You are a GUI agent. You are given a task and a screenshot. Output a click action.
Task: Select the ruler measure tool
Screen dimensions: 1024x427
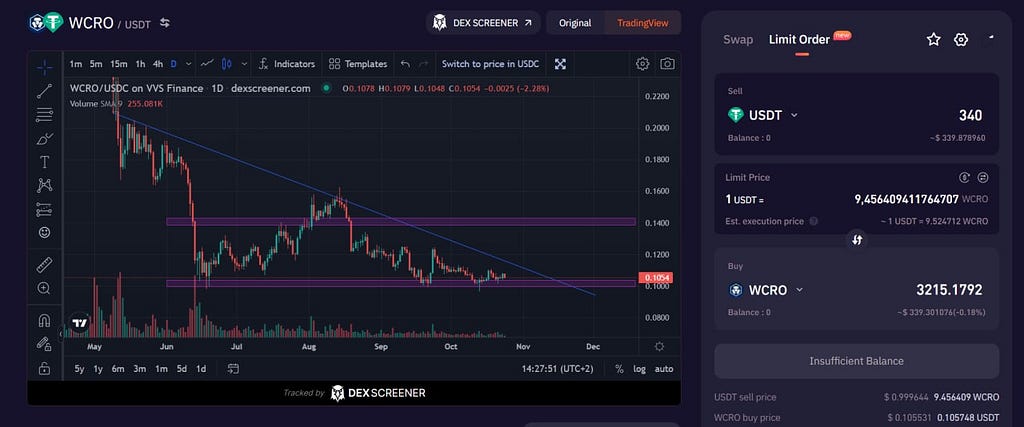[44, 264]
